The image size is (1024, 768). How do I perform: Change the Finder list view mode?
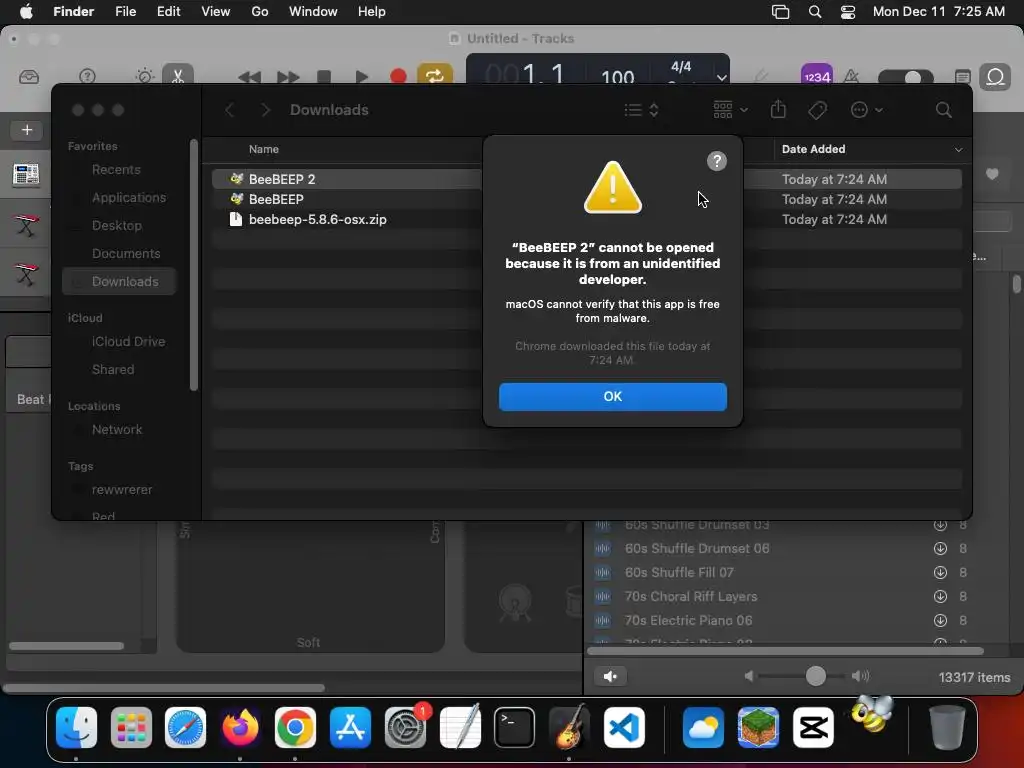click(641, 110)
